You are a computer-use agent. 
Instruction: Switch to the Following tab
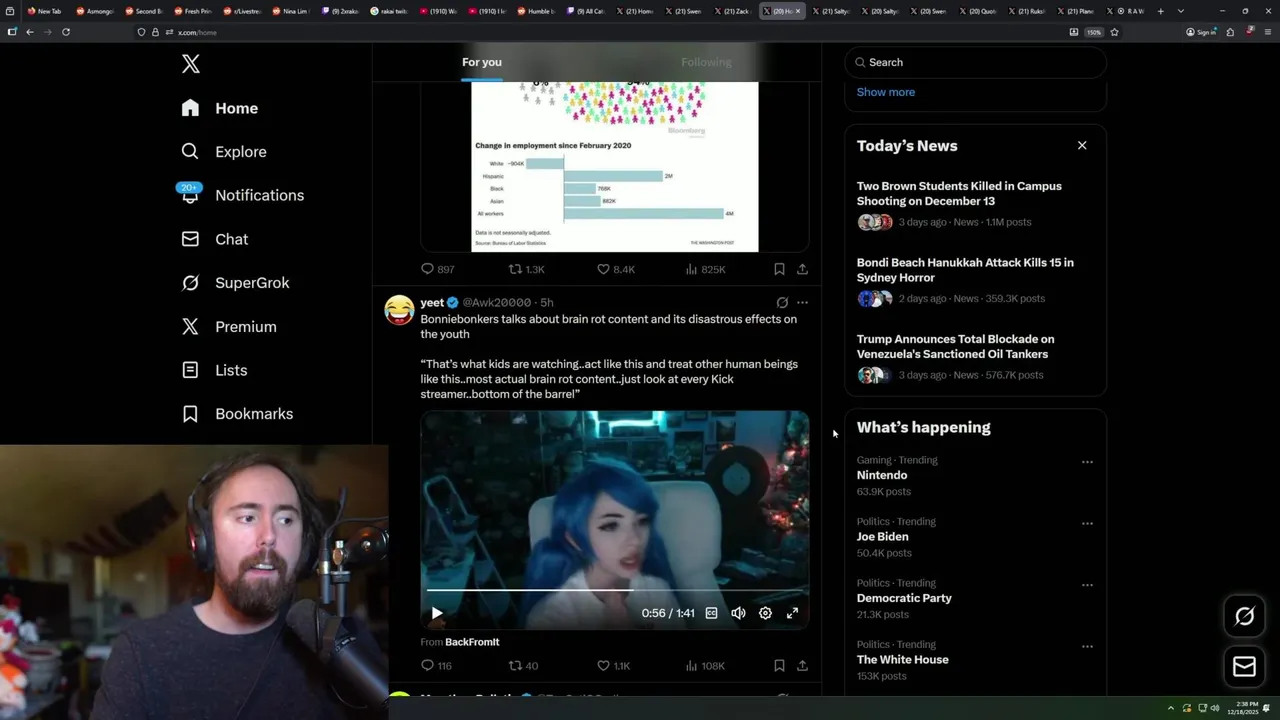706,62
